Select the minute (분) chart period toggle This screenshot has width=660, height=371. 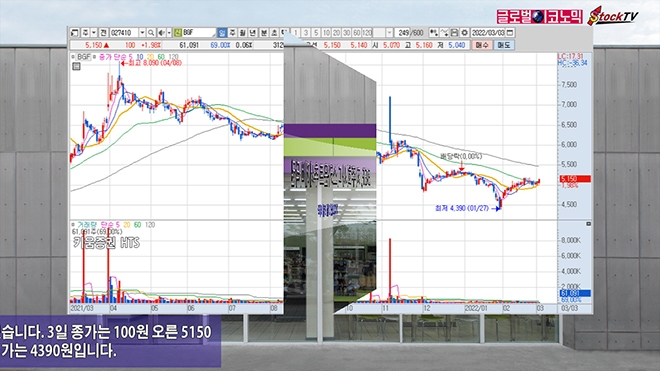coord(264,32)
